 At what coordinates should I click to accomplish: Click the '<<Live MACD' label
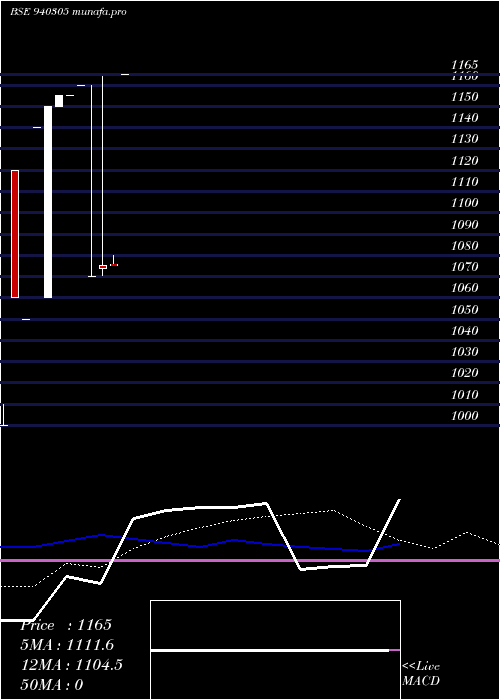coord(421,674)
